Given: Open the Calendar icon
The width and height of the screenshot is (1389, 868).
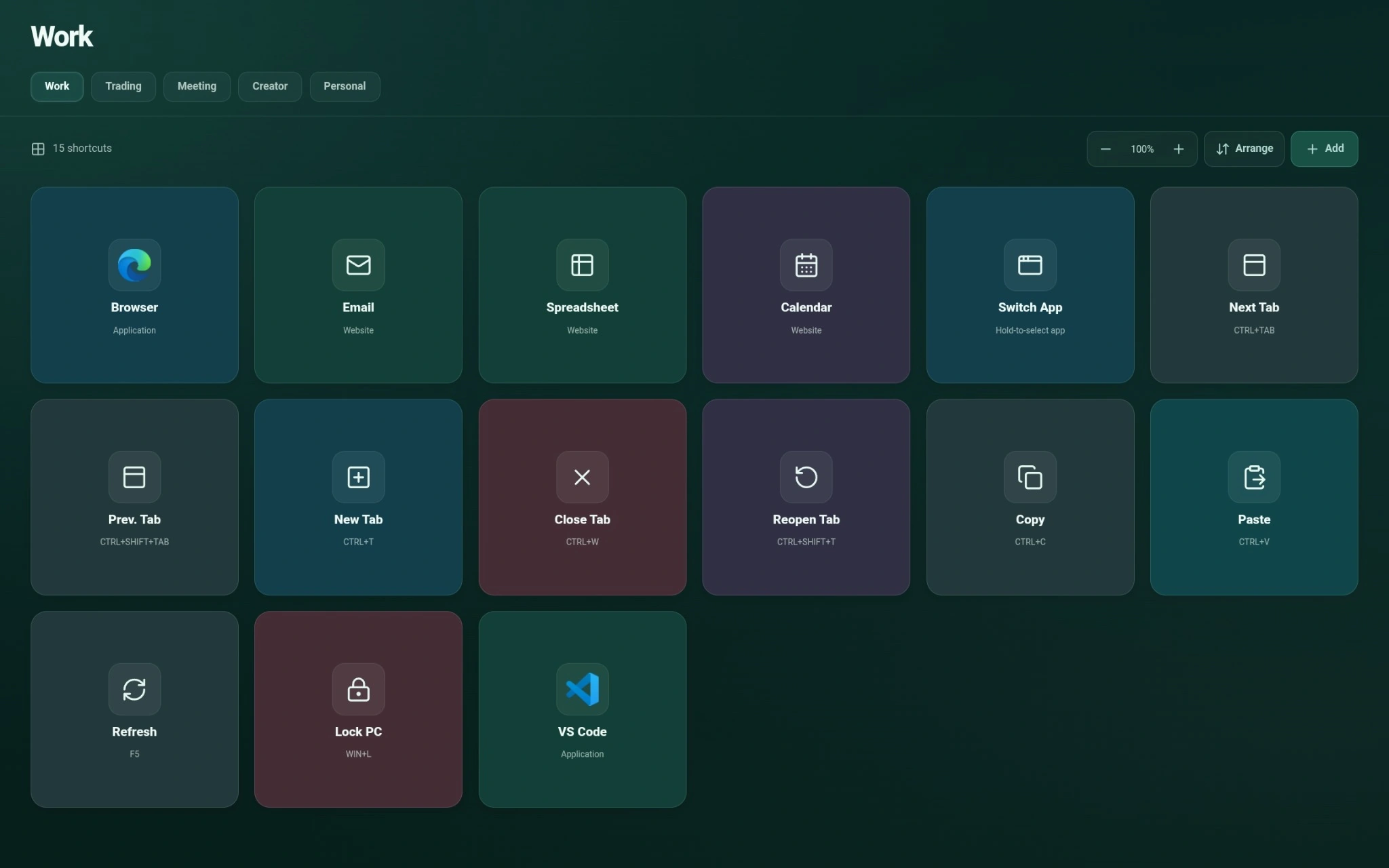Looking at the screenshot, I should [806, 264].
